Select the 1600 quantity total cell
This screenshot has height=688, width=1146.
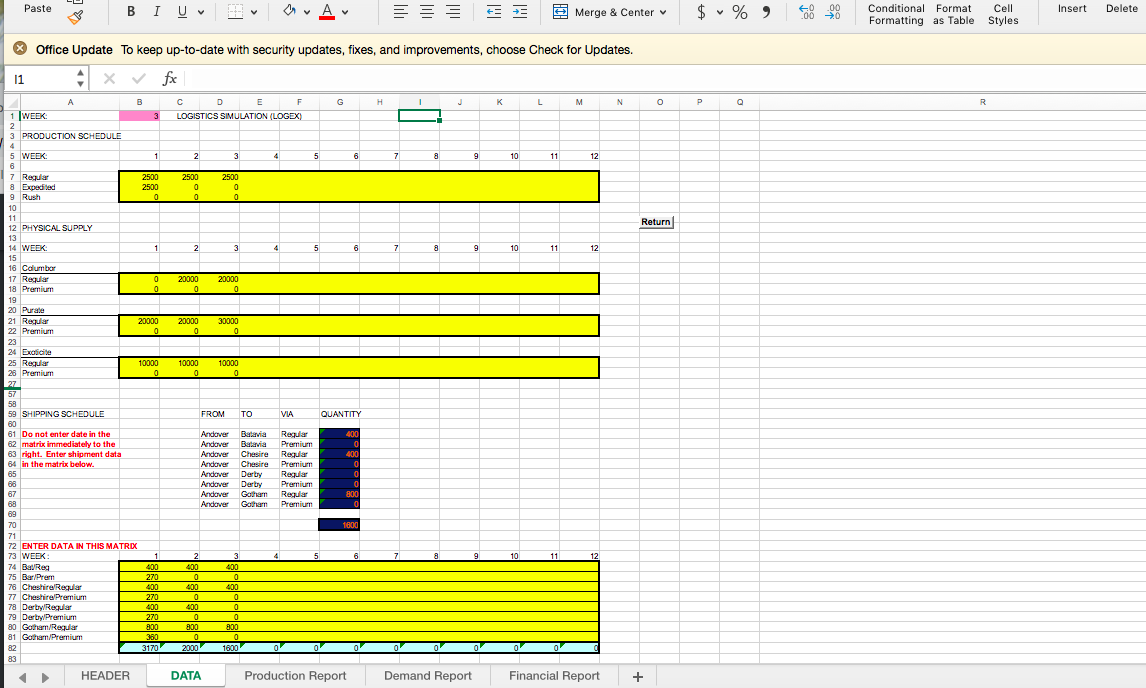[339, 525]
